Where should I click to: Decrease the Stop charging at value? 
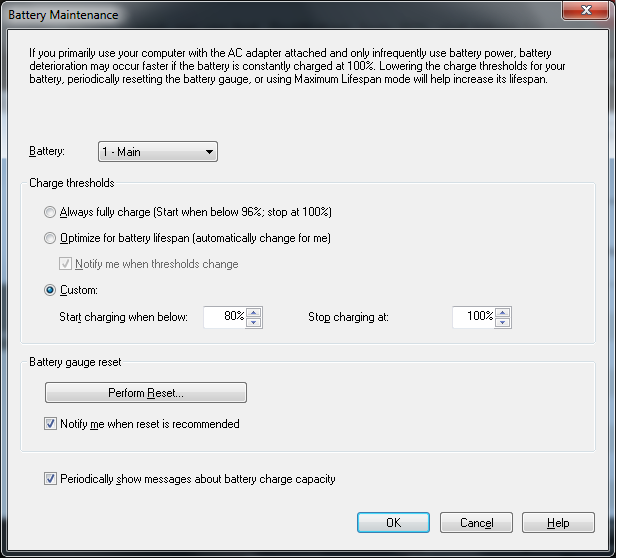tap(502, 323)
